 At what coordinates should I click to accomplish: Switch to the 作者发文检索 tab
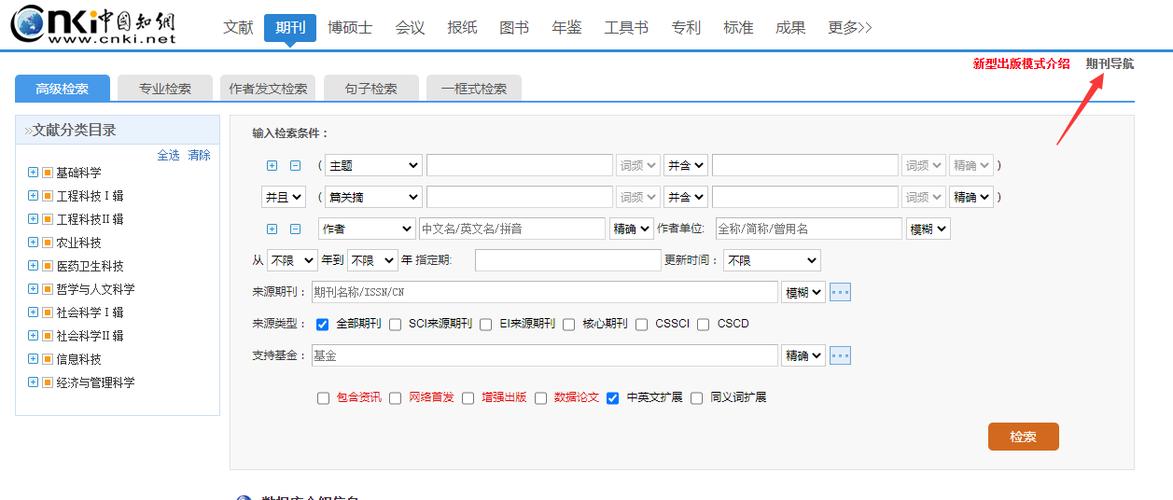coord(268,88)
